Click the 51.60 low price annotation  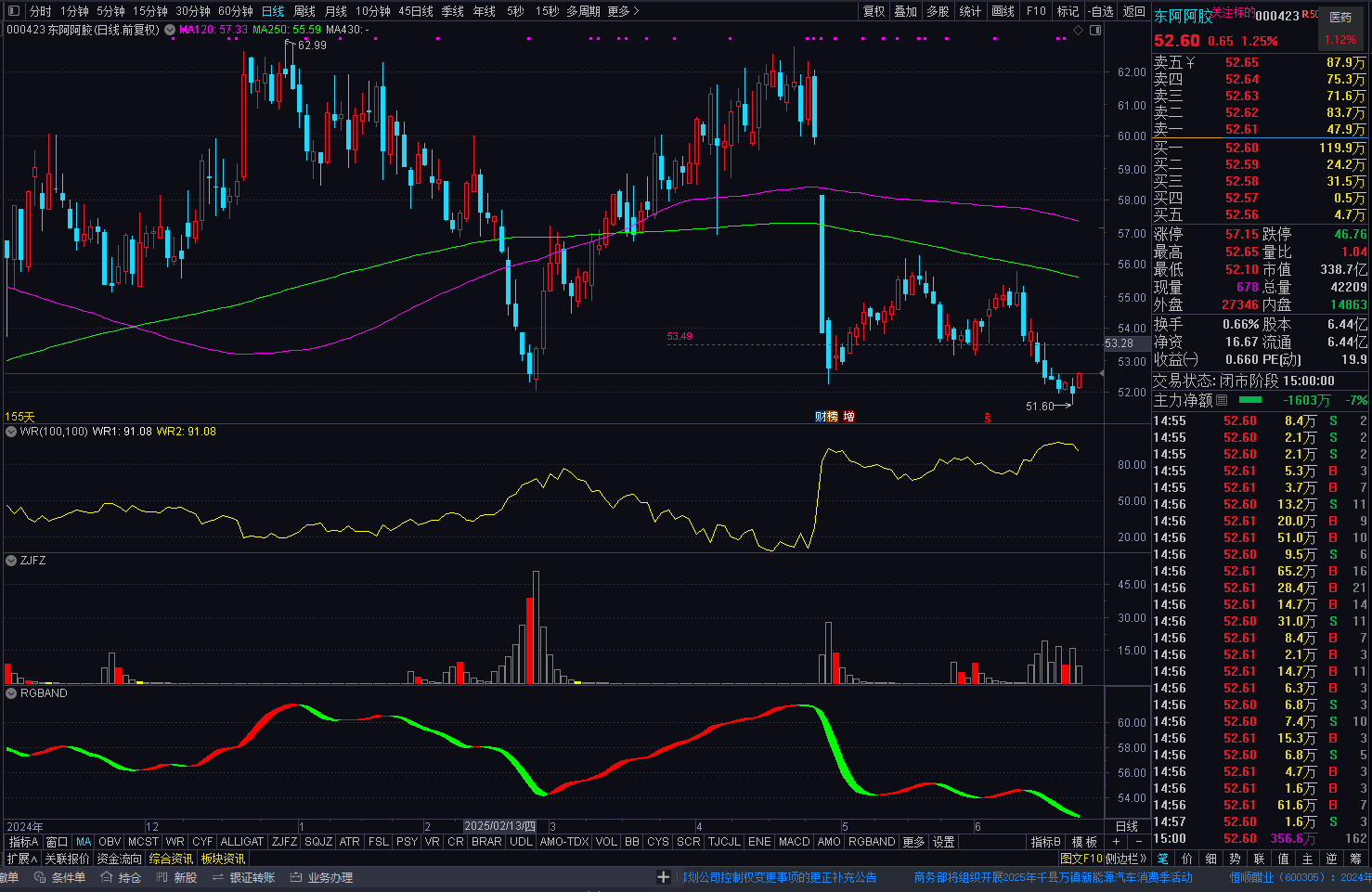pos(1040,407)
